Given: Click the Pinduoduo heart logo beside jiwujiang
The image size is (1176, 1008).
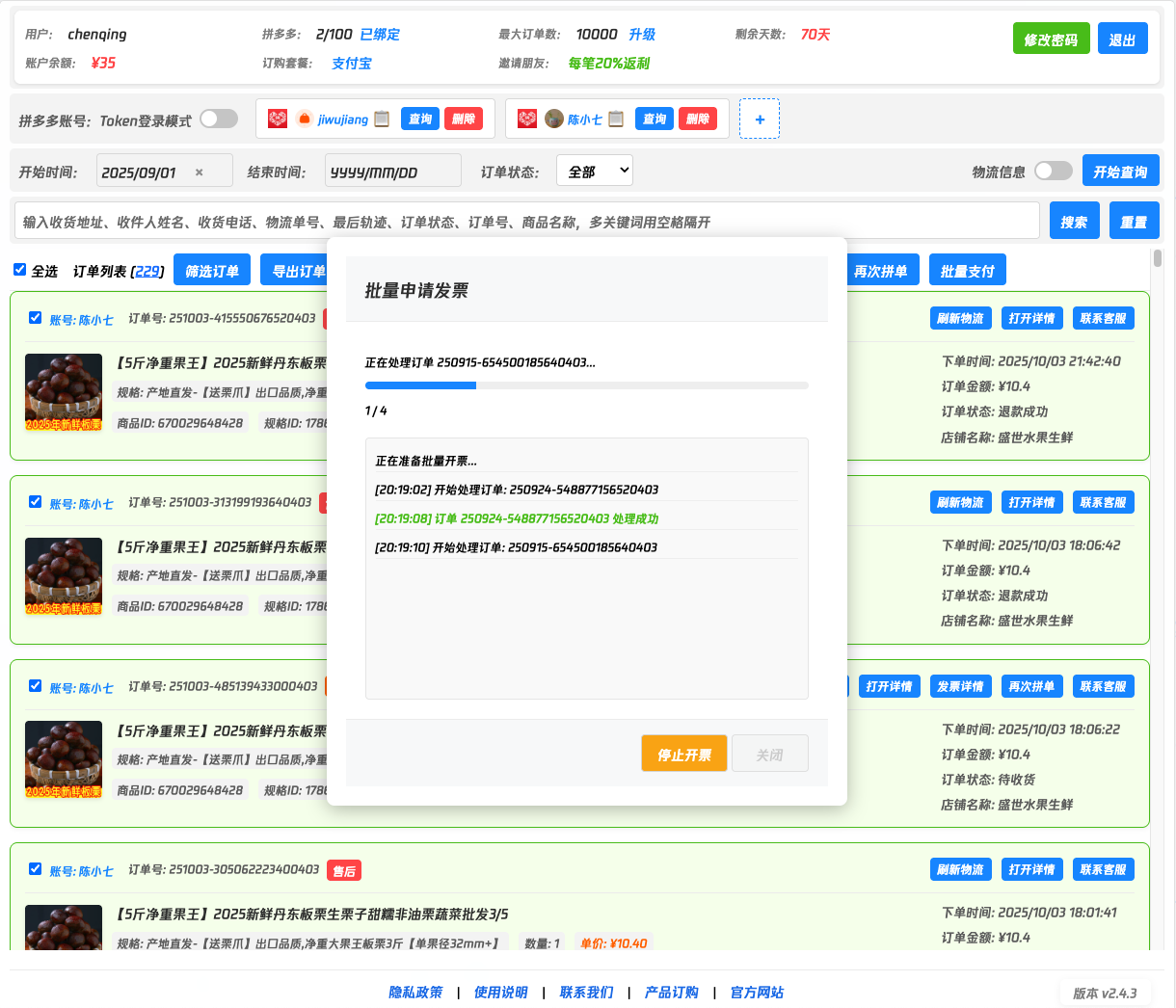Looking at the screenshot, I should point(278,119).
